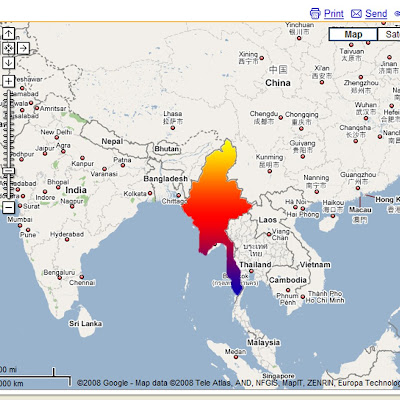Click the Guangzhou city marker
The width and height of the screenshot is (400, 400).
coord(358,188)
